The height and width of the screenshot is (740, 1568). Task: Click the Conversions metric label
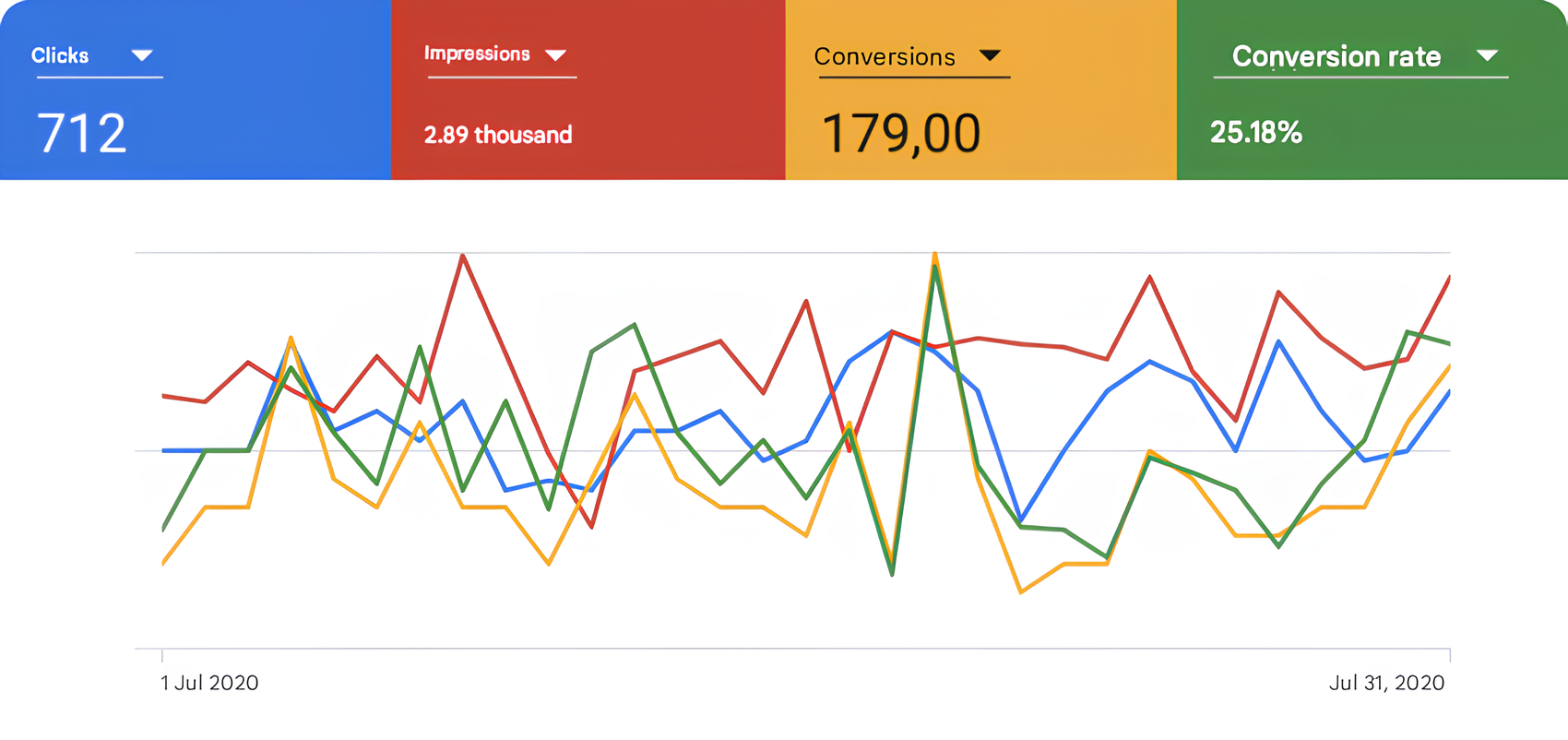pyautogui.click(x=884, y=57)
